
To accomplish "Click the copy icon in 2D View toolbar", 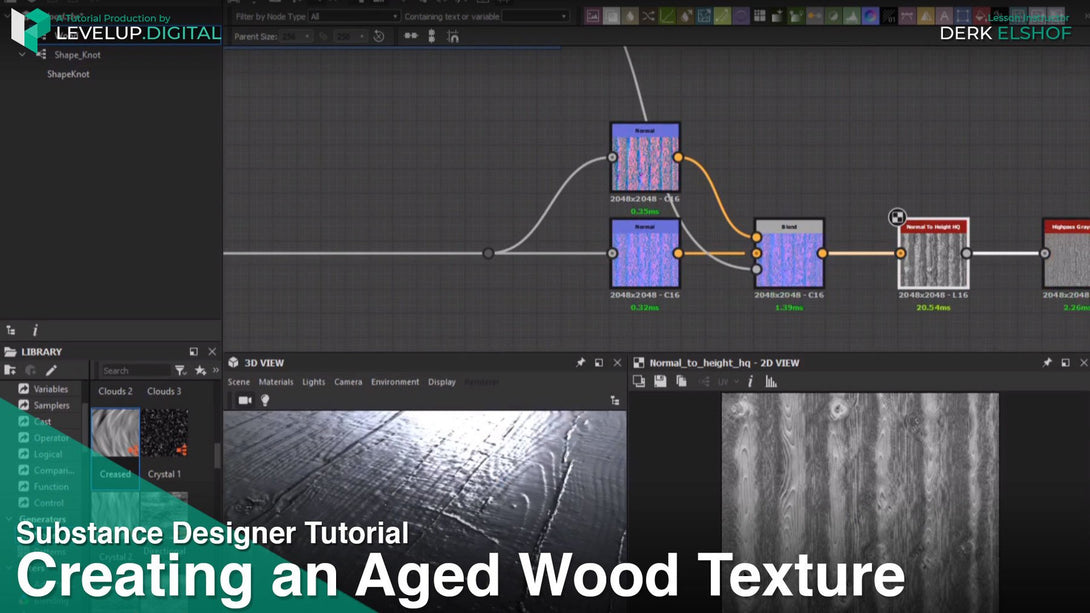I will [x=681, y=381].
